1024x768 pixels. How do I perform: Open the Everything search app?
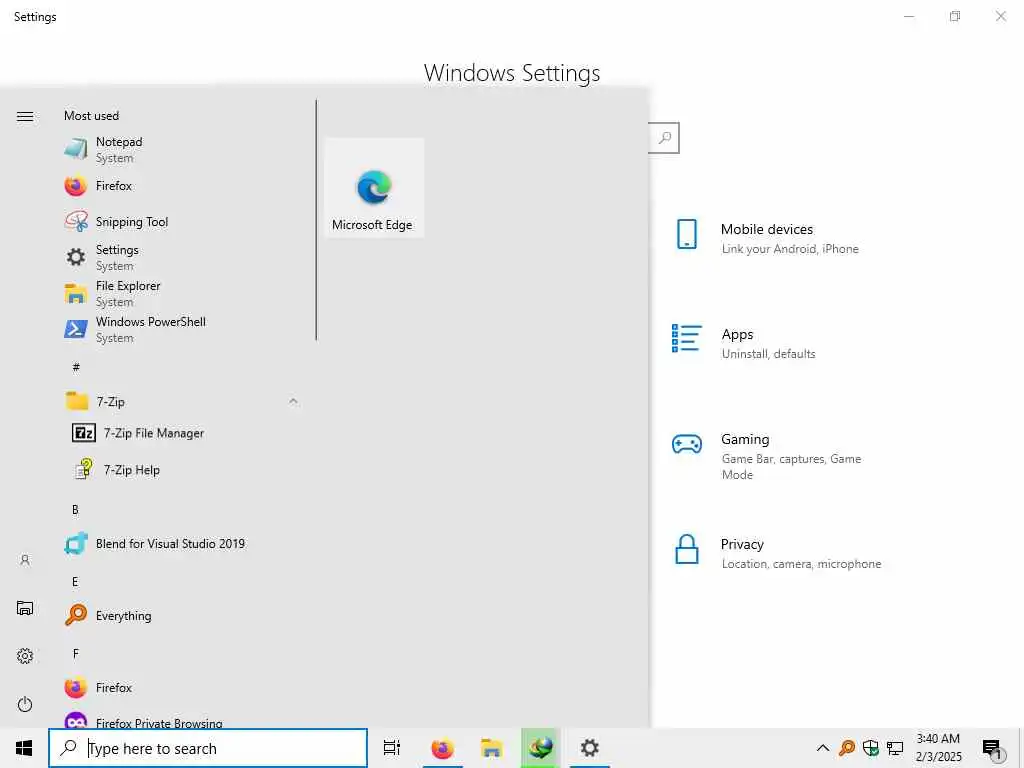[x=183, y=615]
